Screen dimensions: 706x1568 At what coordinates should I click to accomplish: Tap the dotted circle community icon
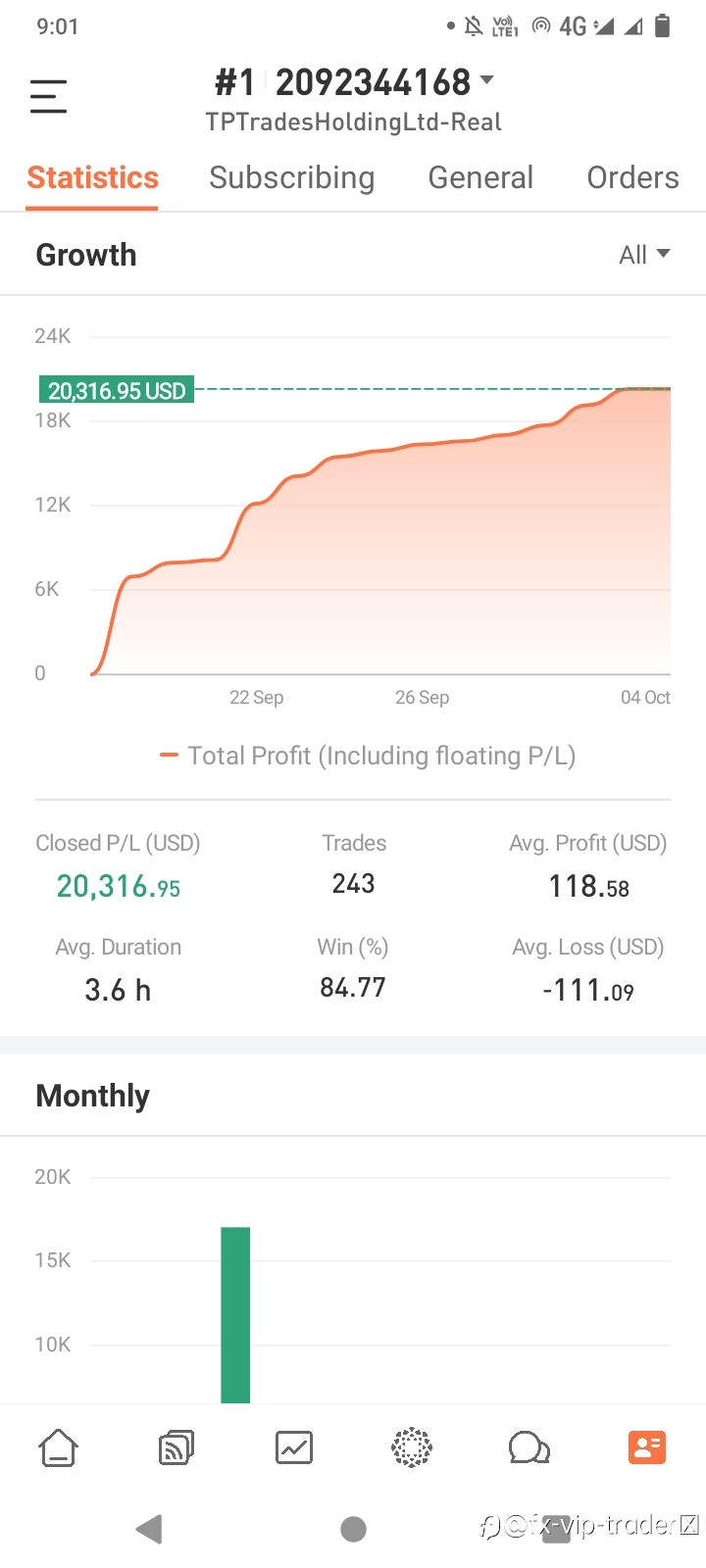(x=412, y=1447)
